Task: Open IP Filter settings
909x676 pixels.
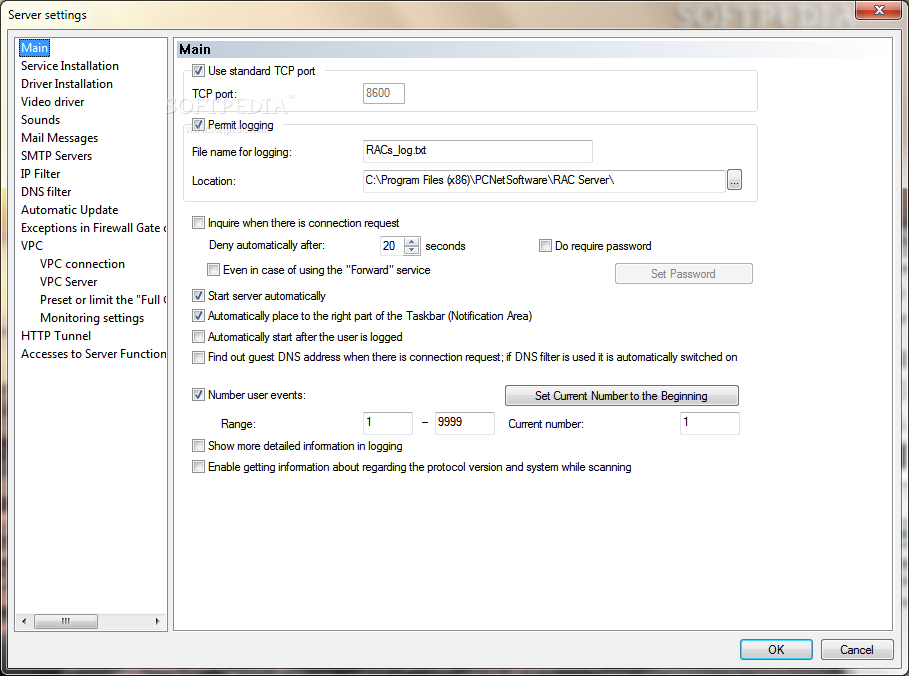Action: (x=40, y=174)
